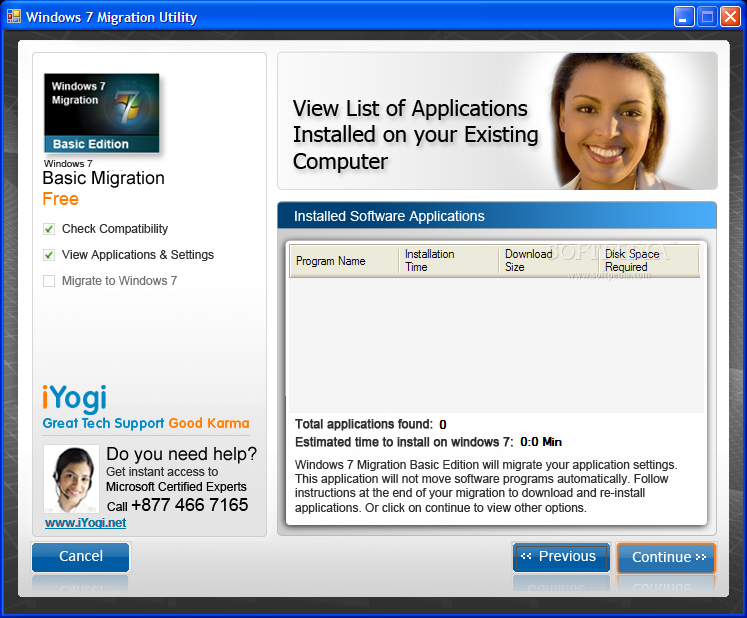
Task: Toggle View Applications & Settings checkbox
Action: click(x=49, y=255)
